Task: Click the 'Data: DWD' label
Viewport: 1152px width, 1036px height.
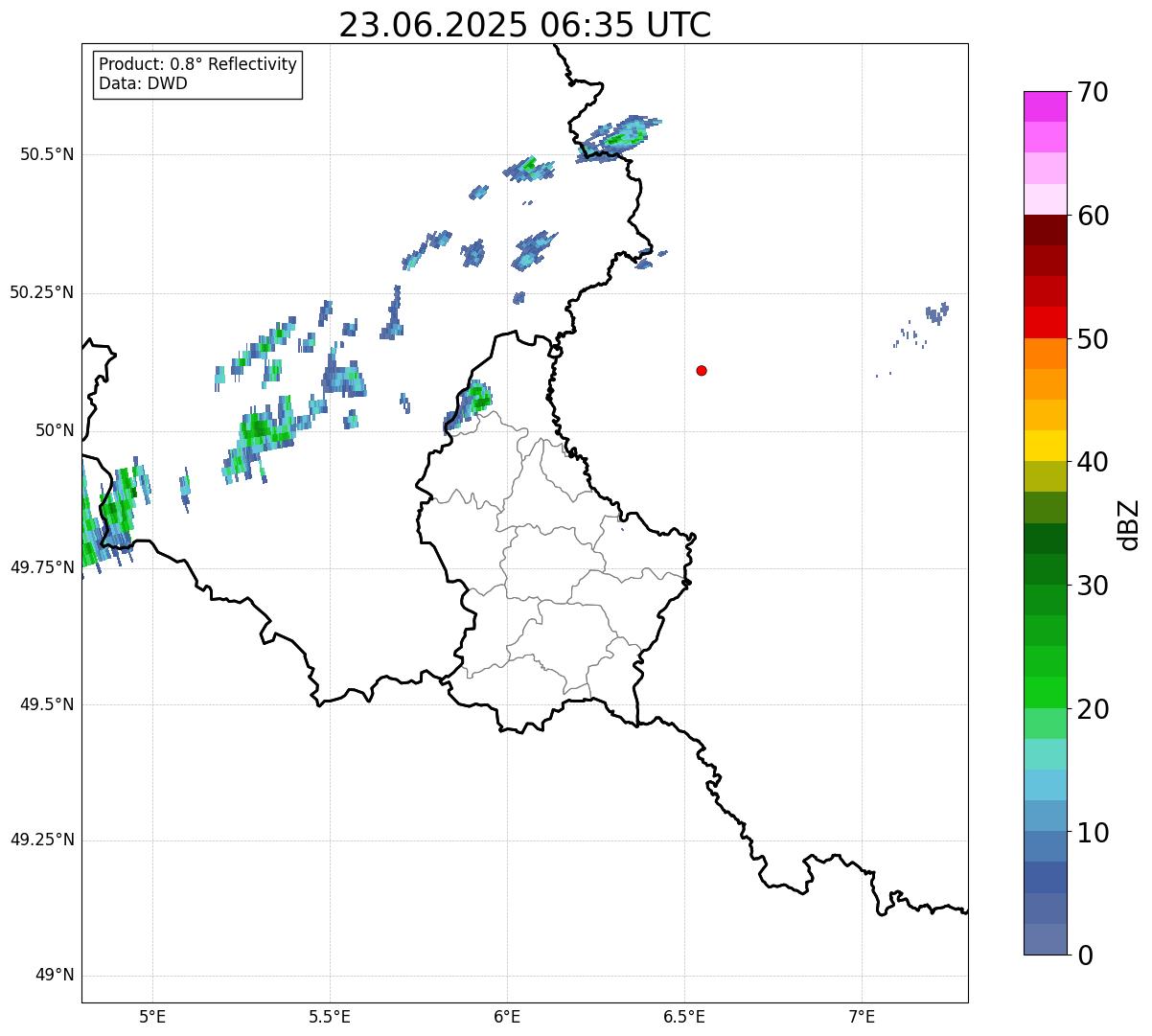Action: (143, 83)
